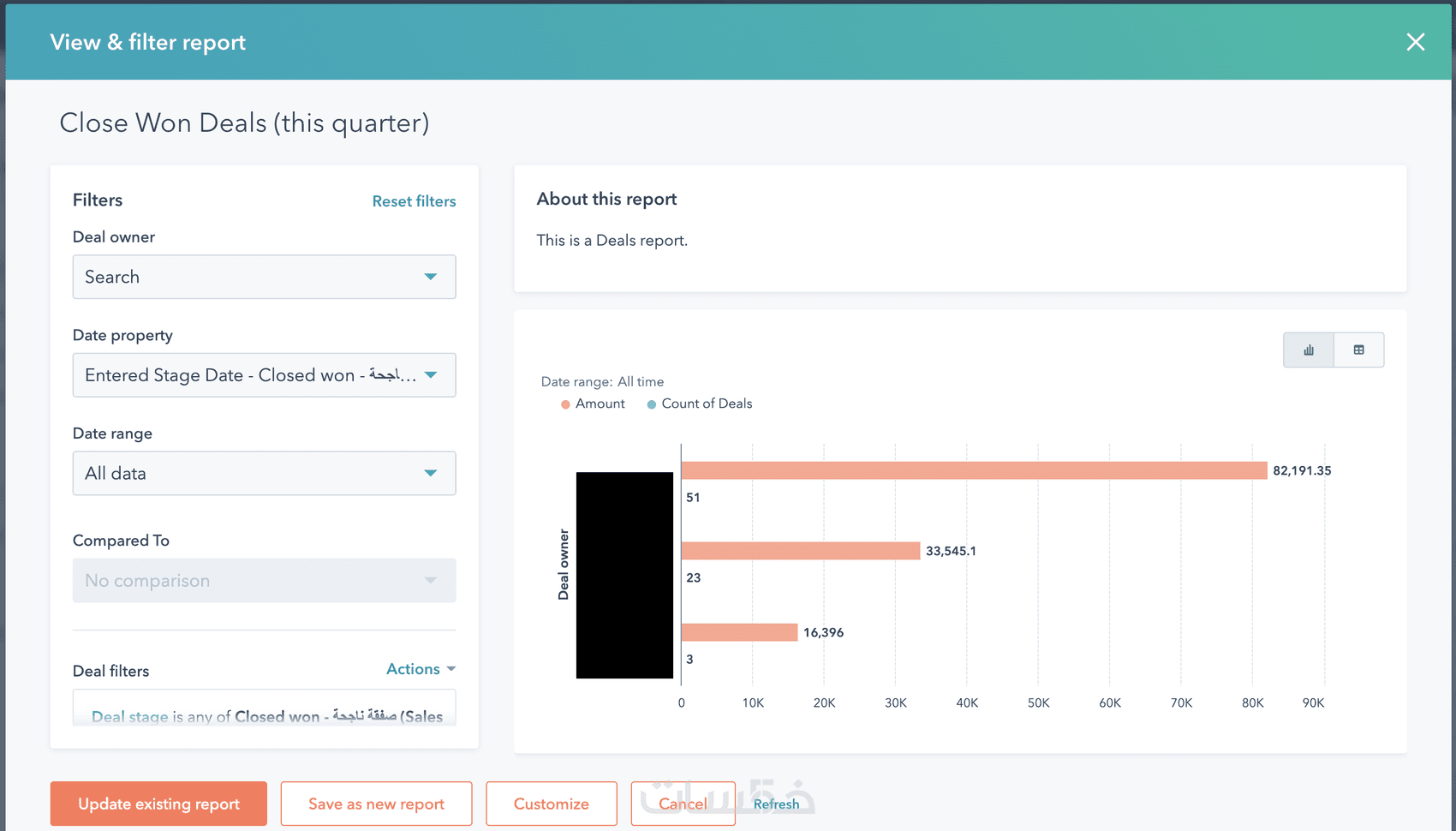This screenshot has width=1456, height=831.
Task: Expand the Date property dropdown
Action: pos(264,375)
